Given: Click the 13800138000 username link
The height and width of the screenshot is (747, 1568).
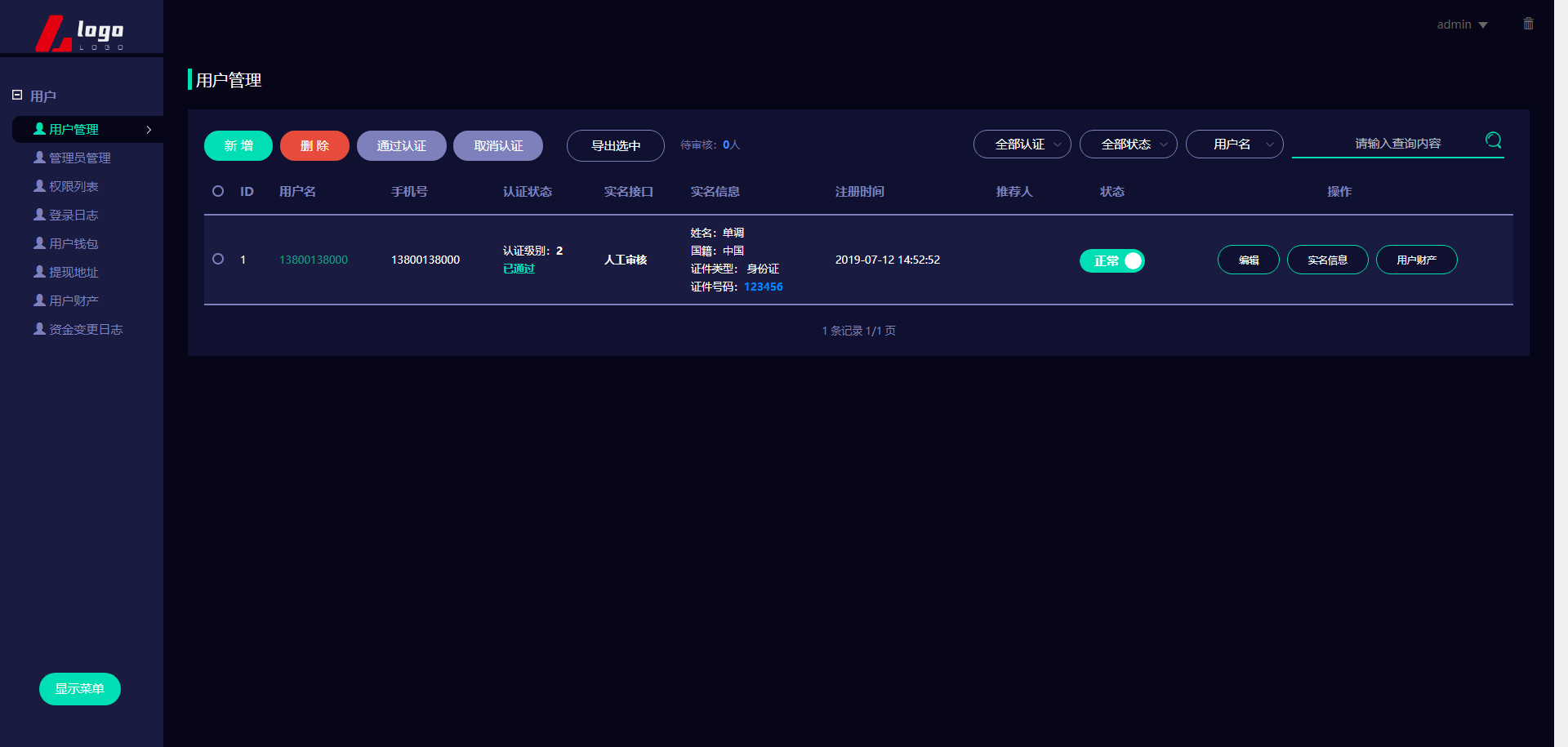Looking at the screenshot, I should (x=314, y=260).
